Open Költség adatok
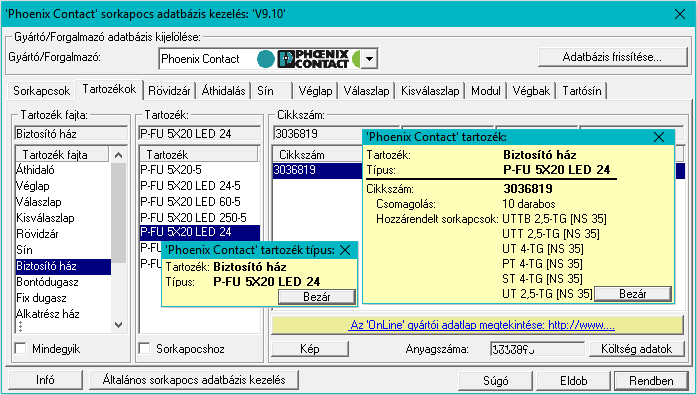 pyautogui.click(x=637, y=349)
